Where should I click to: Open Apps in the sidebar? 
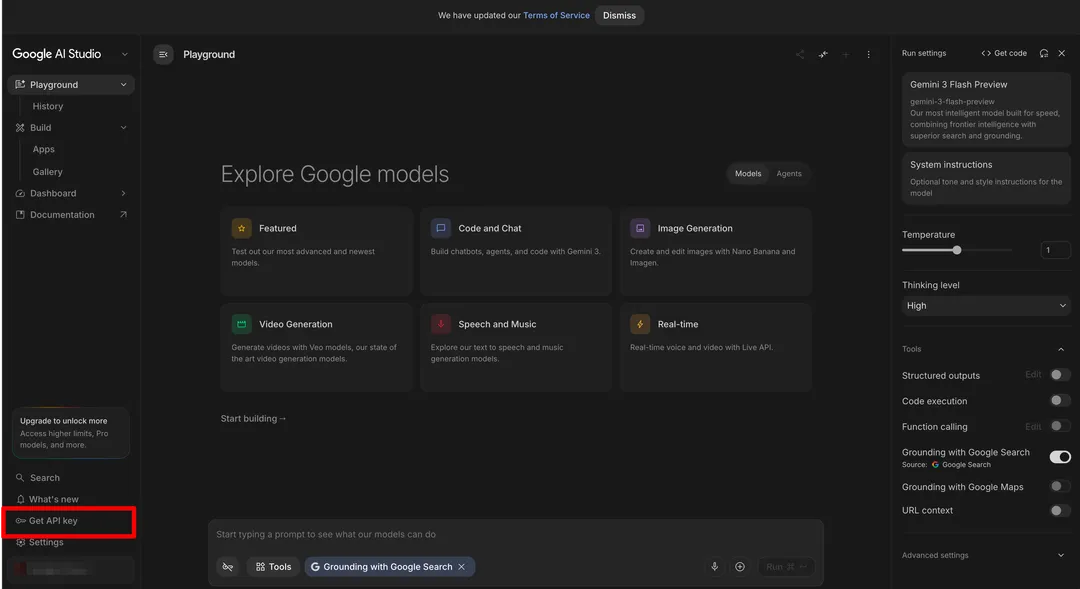click(x=43, y=149)
